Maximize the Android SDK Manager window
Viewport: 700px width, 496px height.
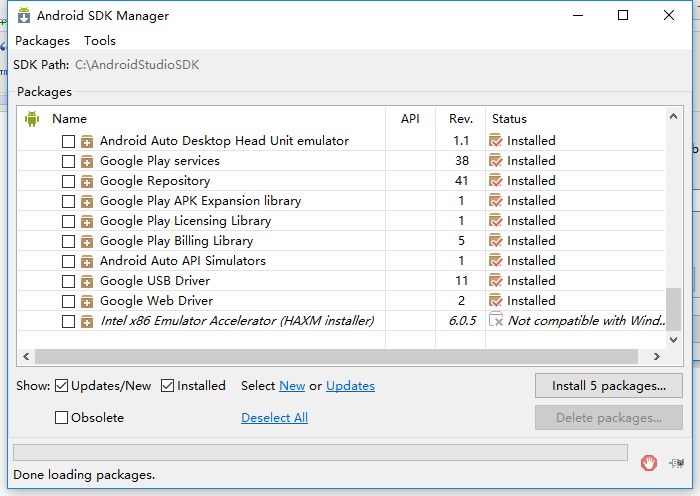coord(623,15)
